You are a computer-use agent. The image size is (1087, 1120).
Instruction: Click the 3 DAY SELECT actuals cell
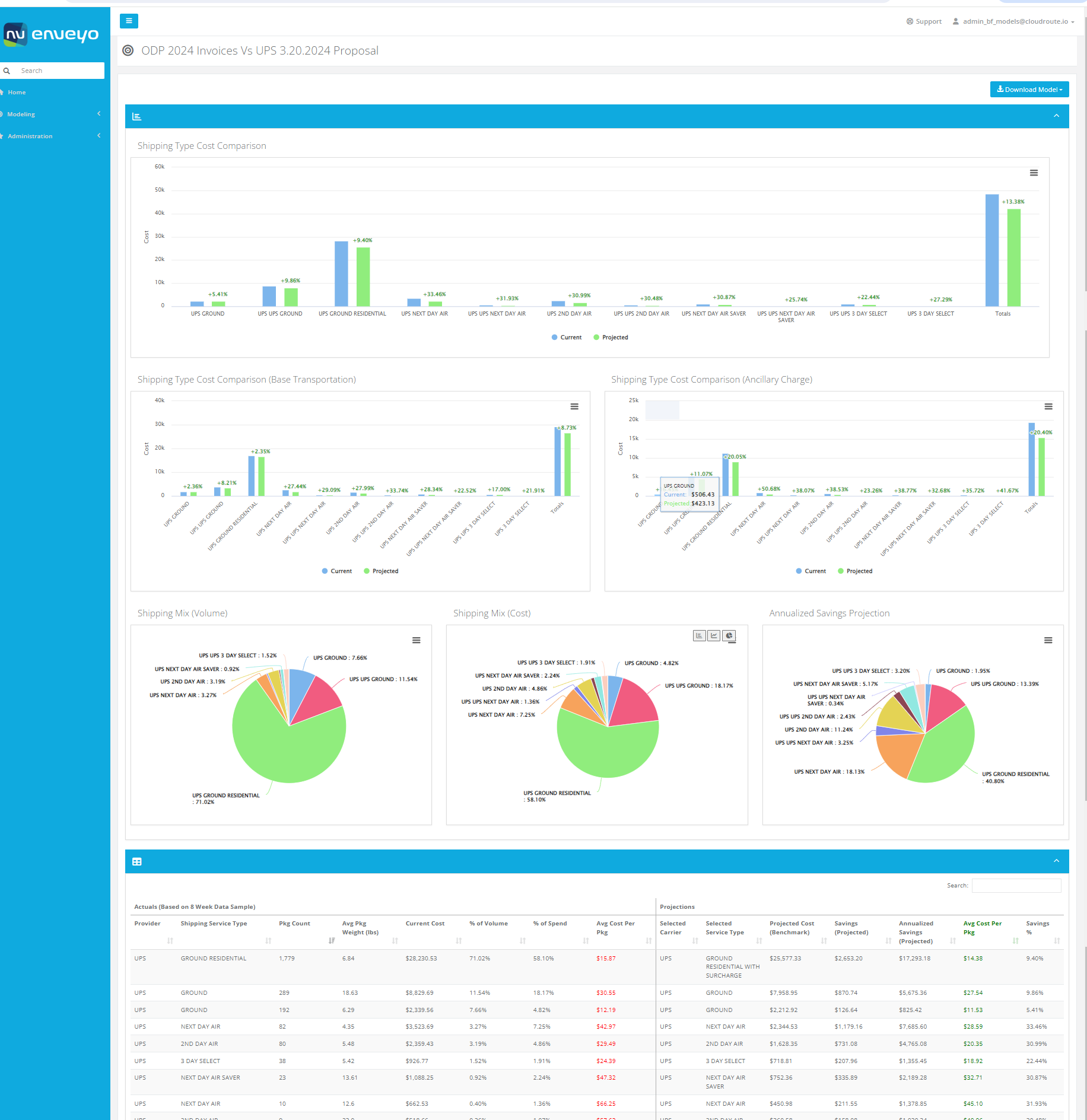pyautogui.click(x=200, y=1061)
